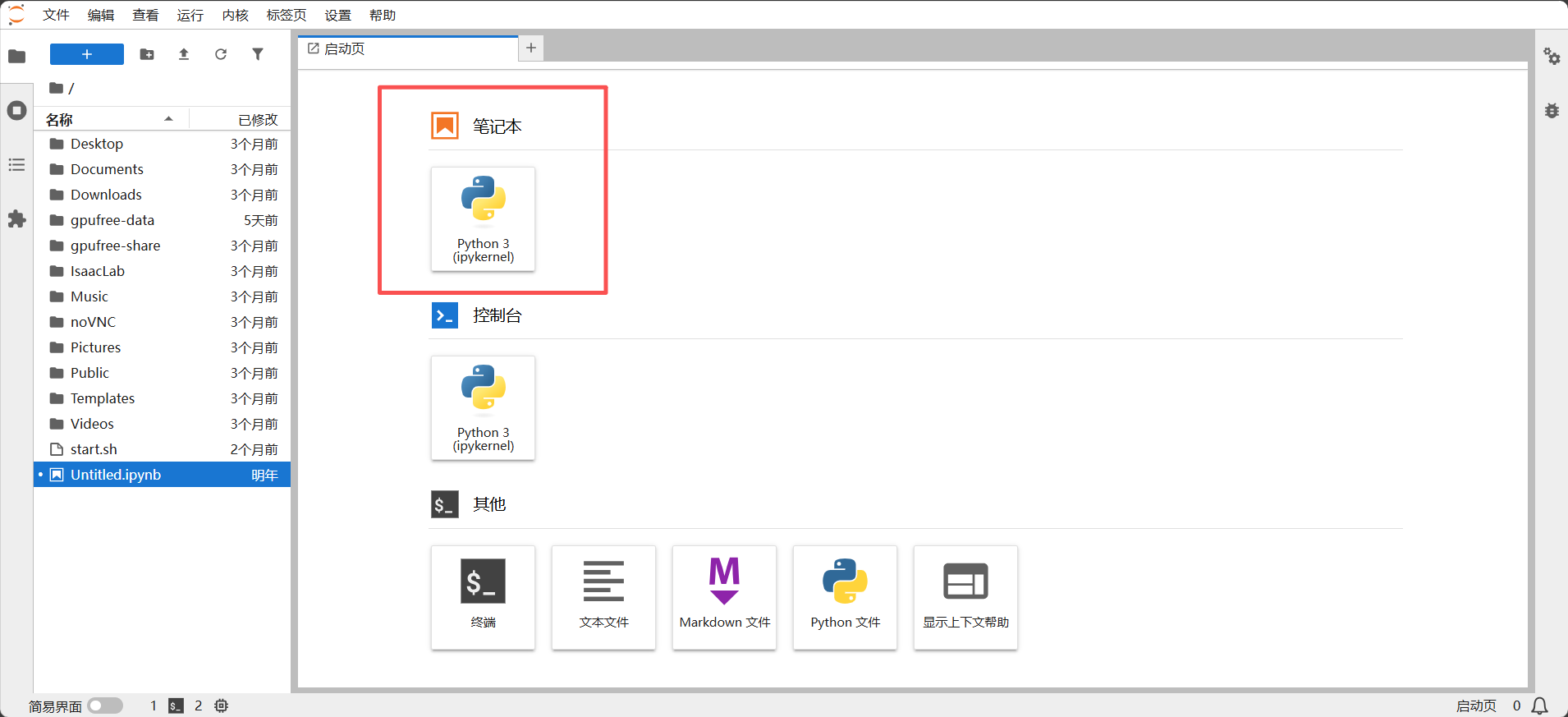Open the extension manager puzzle icon
Screen dimensions: 1568x717
point(16,219)
